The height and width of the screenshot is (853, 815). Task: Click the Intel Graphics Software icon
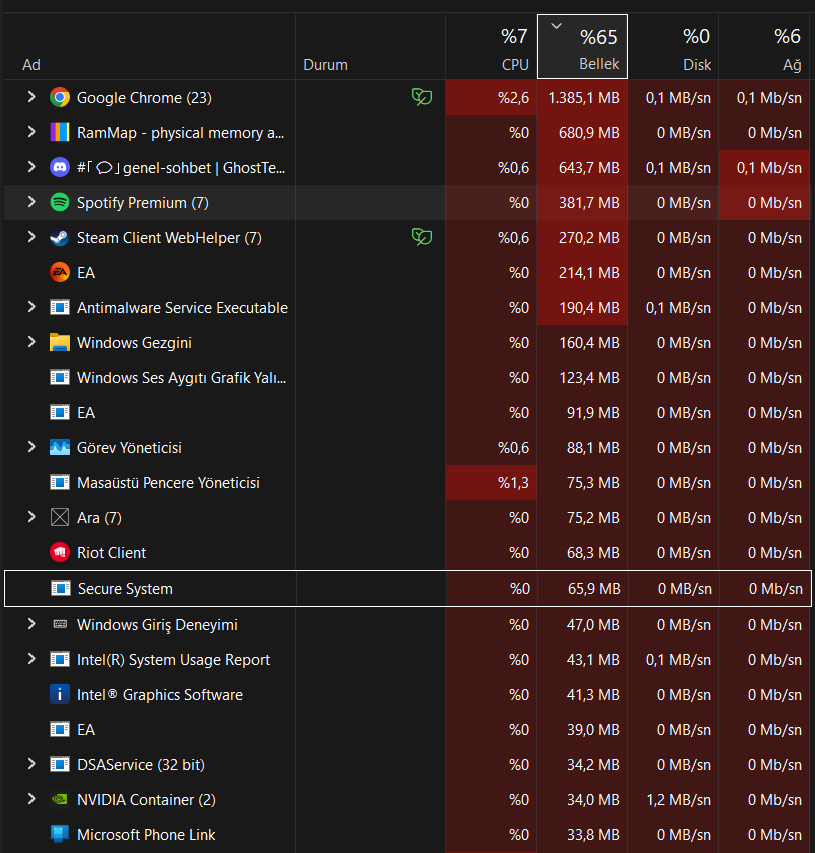60,695
